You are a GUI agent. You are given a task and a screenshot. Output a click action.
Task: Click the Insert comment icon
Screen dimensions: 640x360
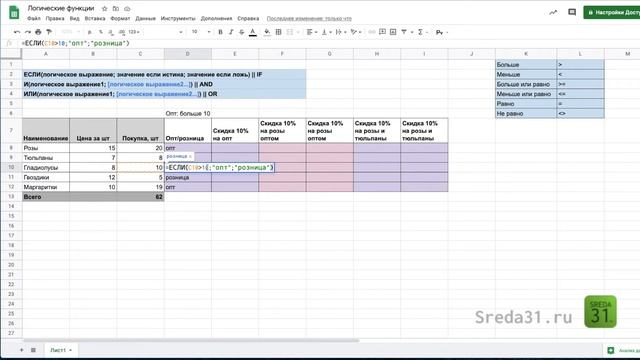[x=382, y=32]
